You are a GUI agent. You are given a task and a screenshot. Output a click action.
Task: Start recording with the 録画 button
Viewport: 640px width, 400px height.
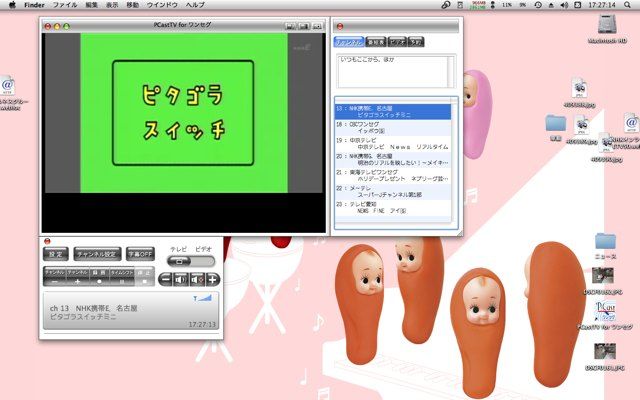(x=99, y=278)
